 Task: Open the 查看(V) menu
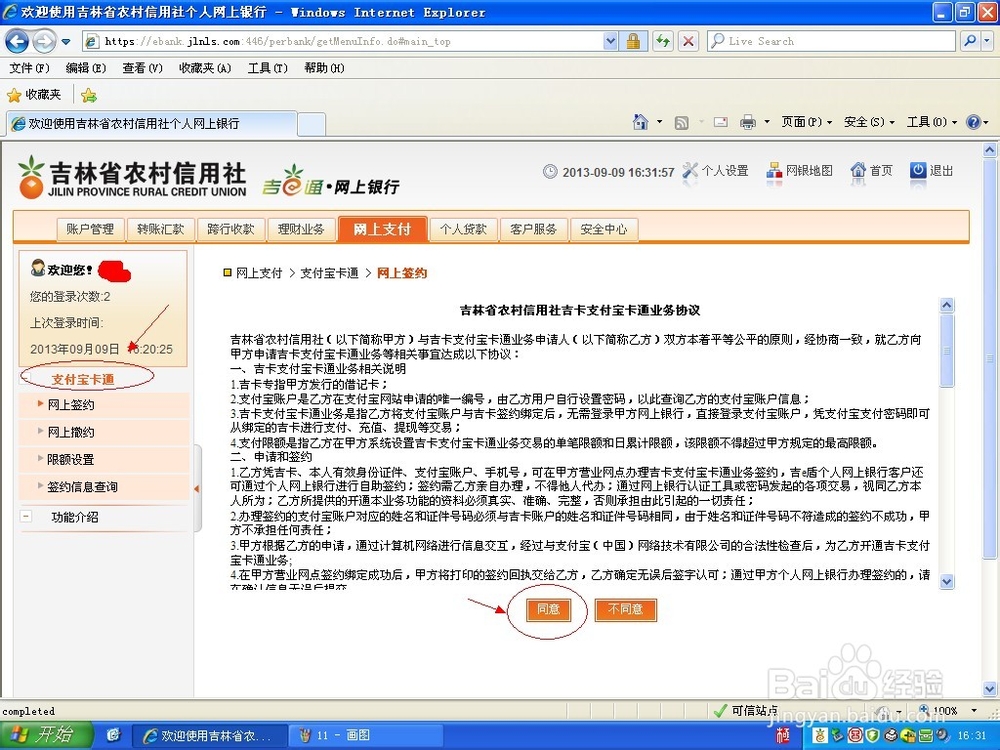[142, 68]
